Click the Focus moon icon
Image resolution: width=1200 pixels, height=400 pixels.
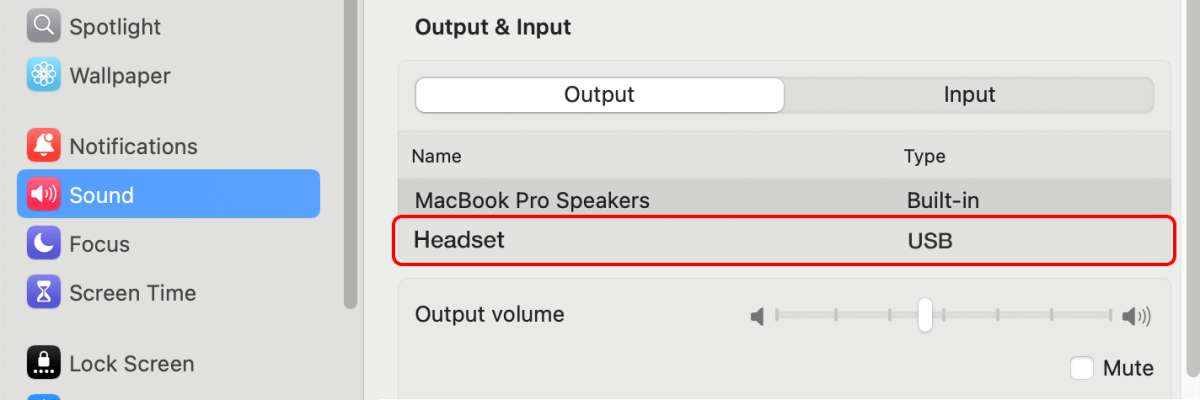click(44, 243)
